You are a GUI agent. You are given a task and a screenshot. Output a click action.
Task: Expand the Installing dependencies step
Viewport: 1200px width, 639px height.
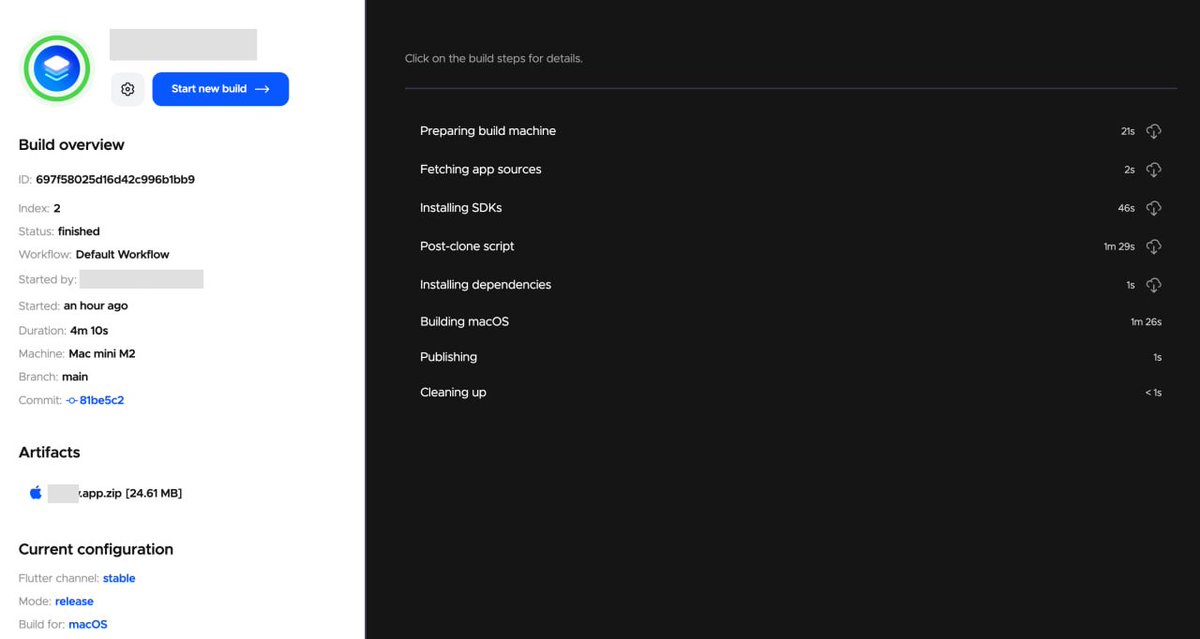coord(790,285)
